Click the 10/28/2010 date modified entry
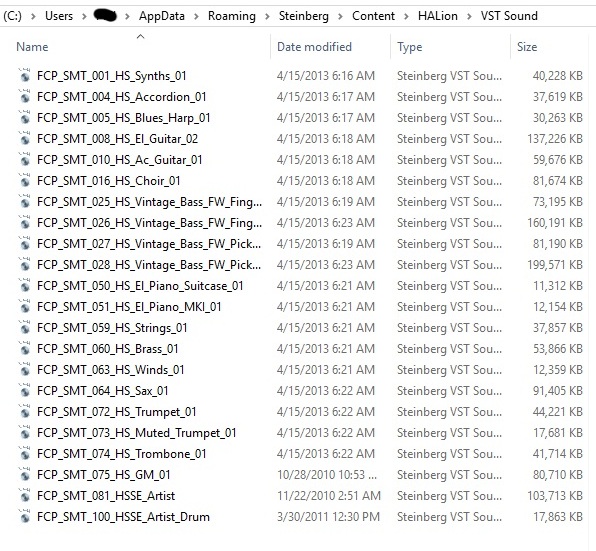Screen dimensions: 596x551 pyautogui.click(x=327, y=475)
